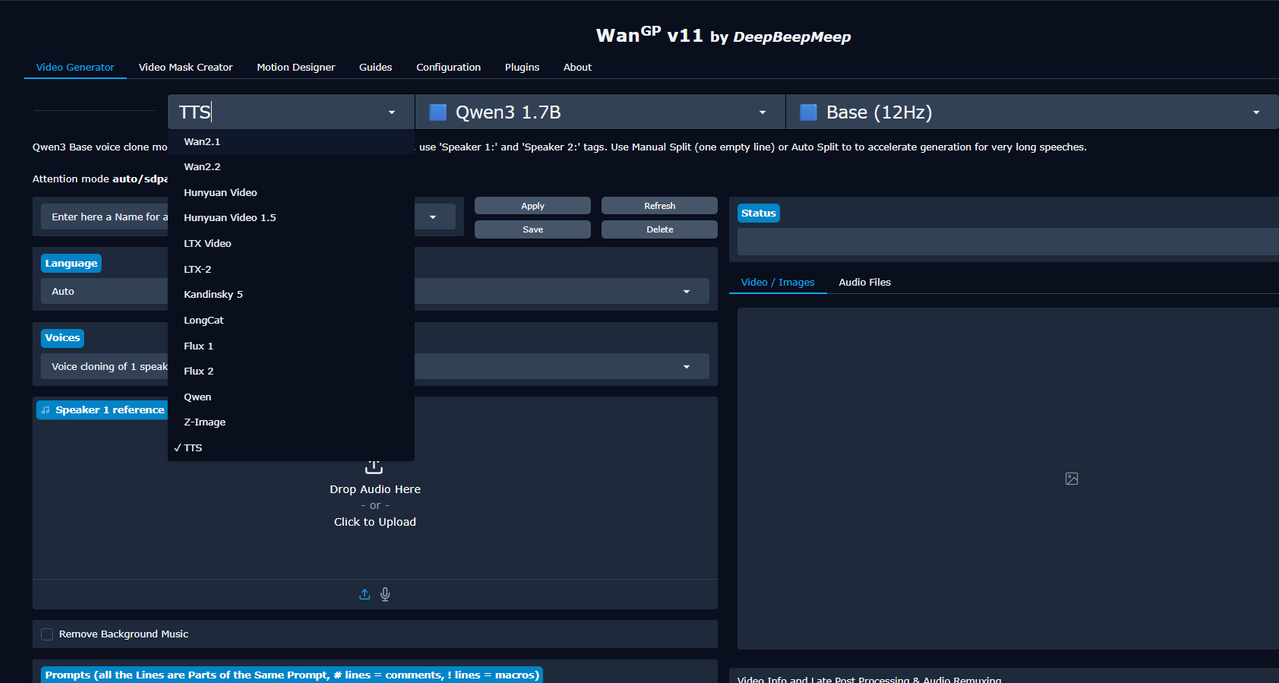Open the Base (12Hz) variant dropdown

click(1033, 112)
